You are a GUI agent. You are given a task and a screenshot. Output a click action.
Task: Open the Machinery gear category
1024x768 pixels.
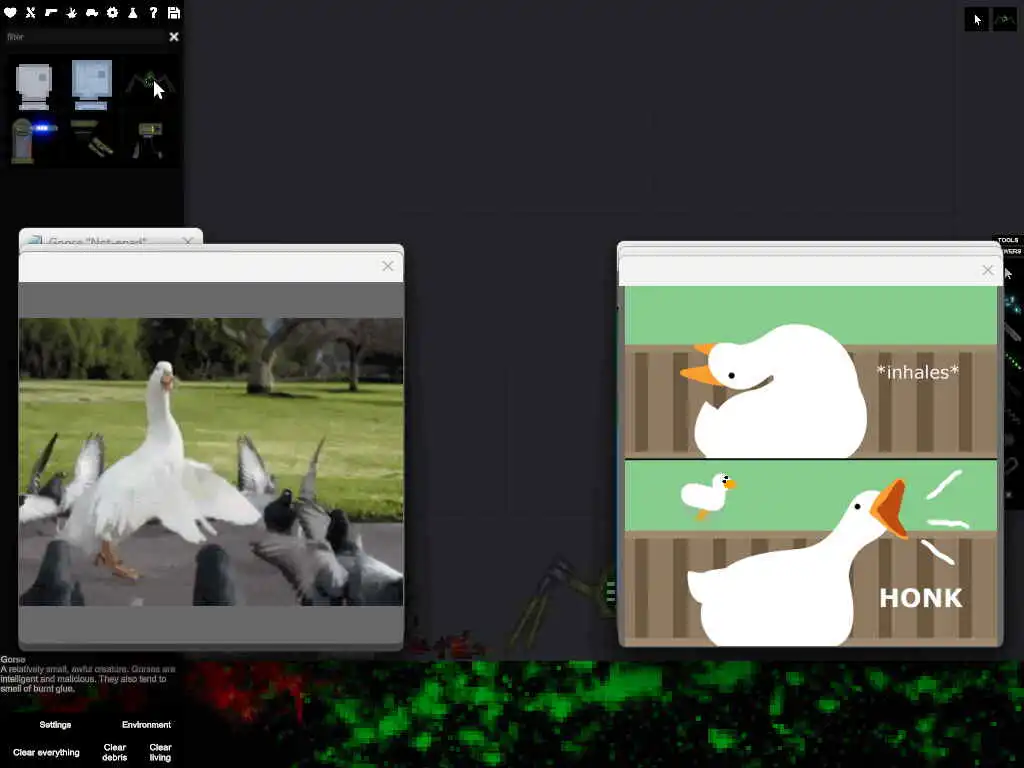112,12
